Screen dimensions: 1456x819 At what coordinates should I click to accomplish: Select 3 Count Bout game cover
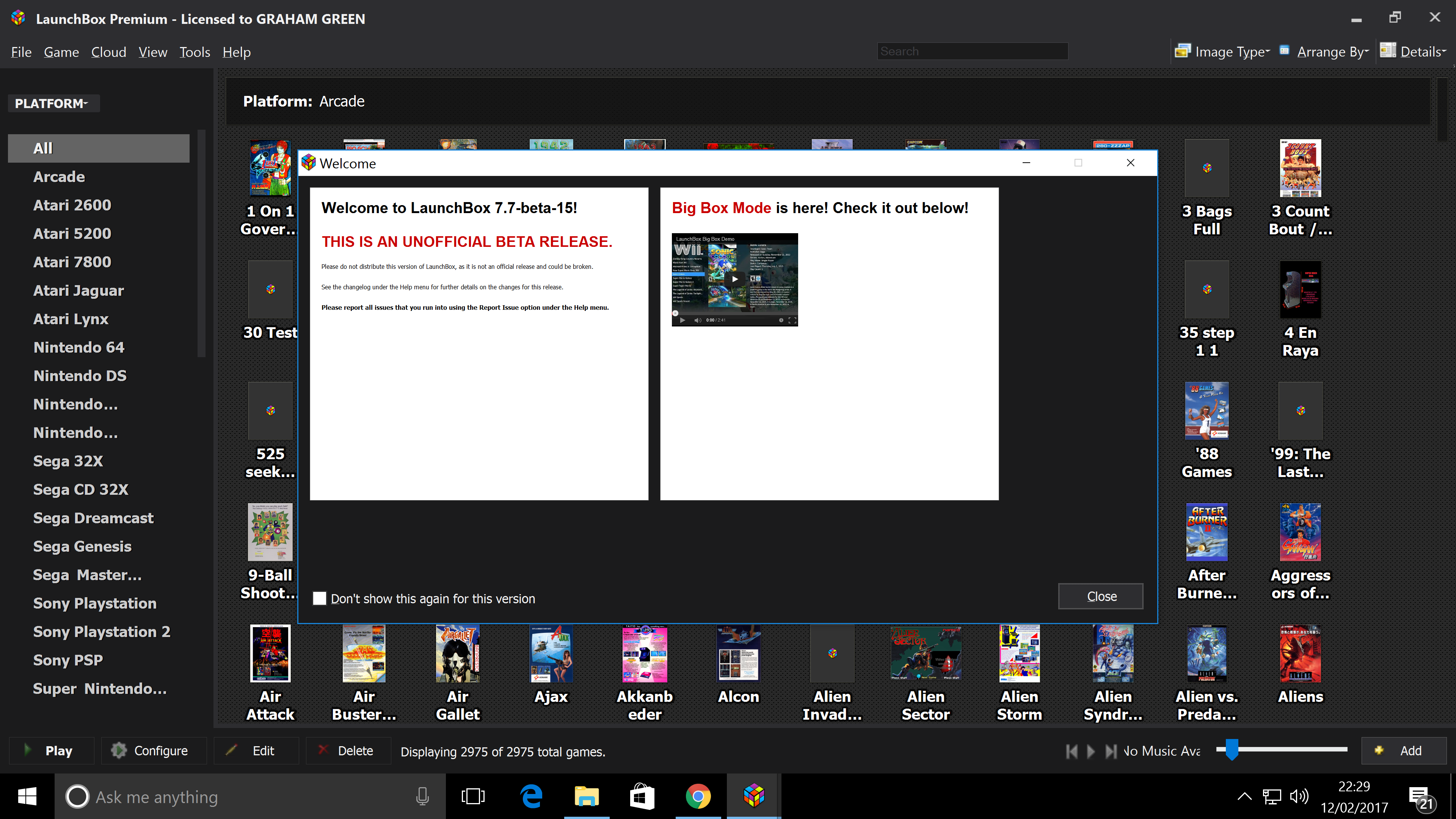pyautogui.click(x=1301, y=168)
